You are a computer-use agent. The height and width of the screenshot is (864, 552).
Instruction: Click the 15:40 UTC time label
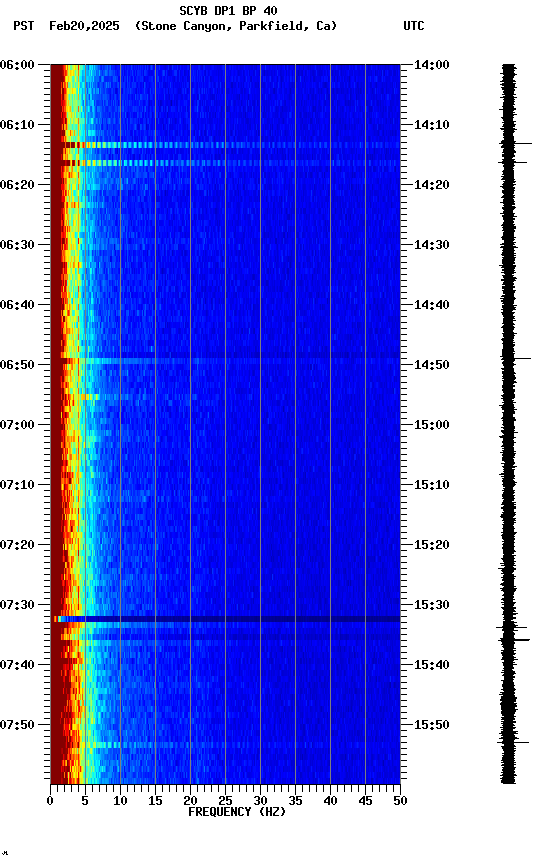[x=432, y=666]
